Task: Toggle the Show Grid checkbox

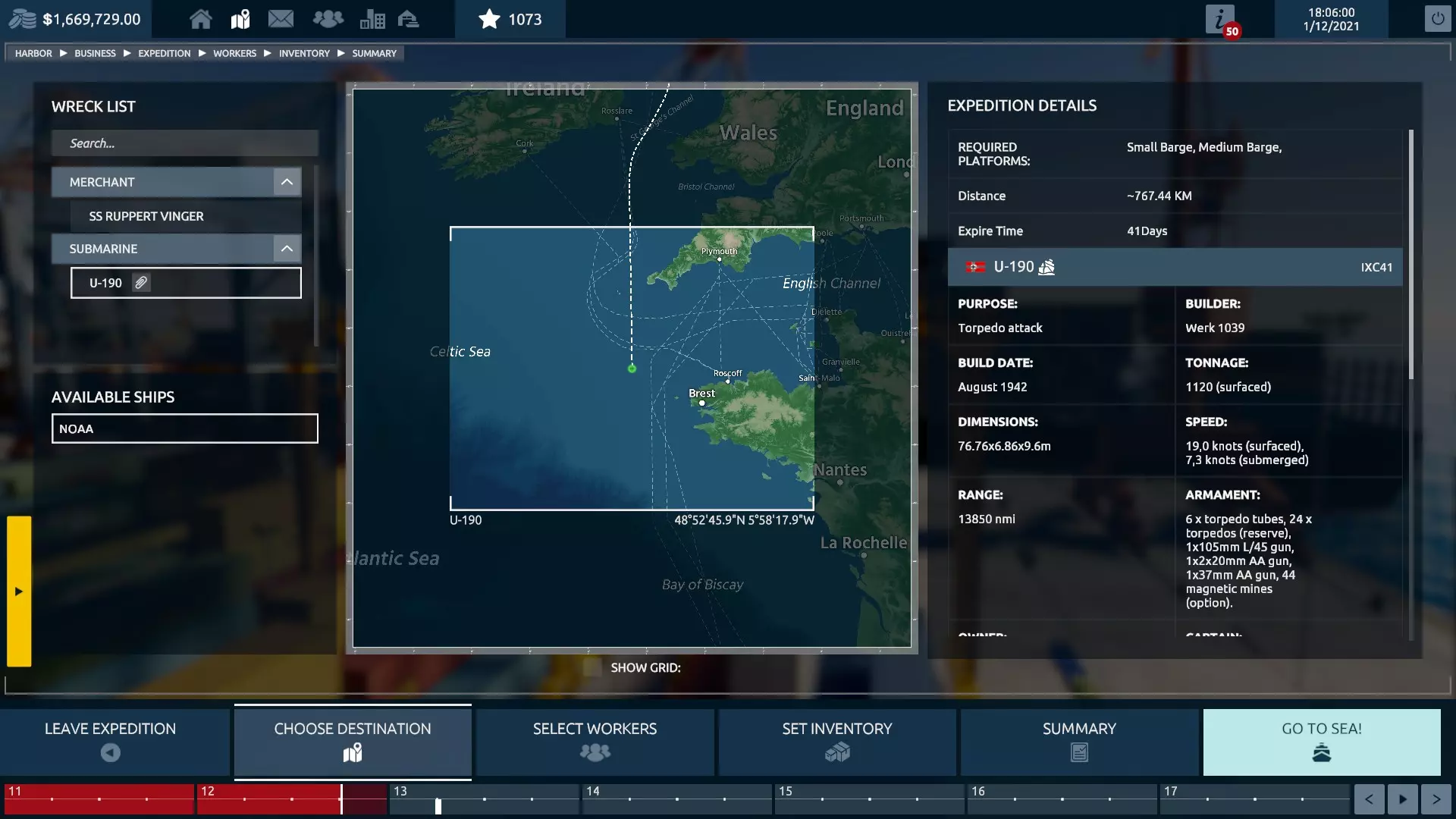Action: [x=592, y=667]
